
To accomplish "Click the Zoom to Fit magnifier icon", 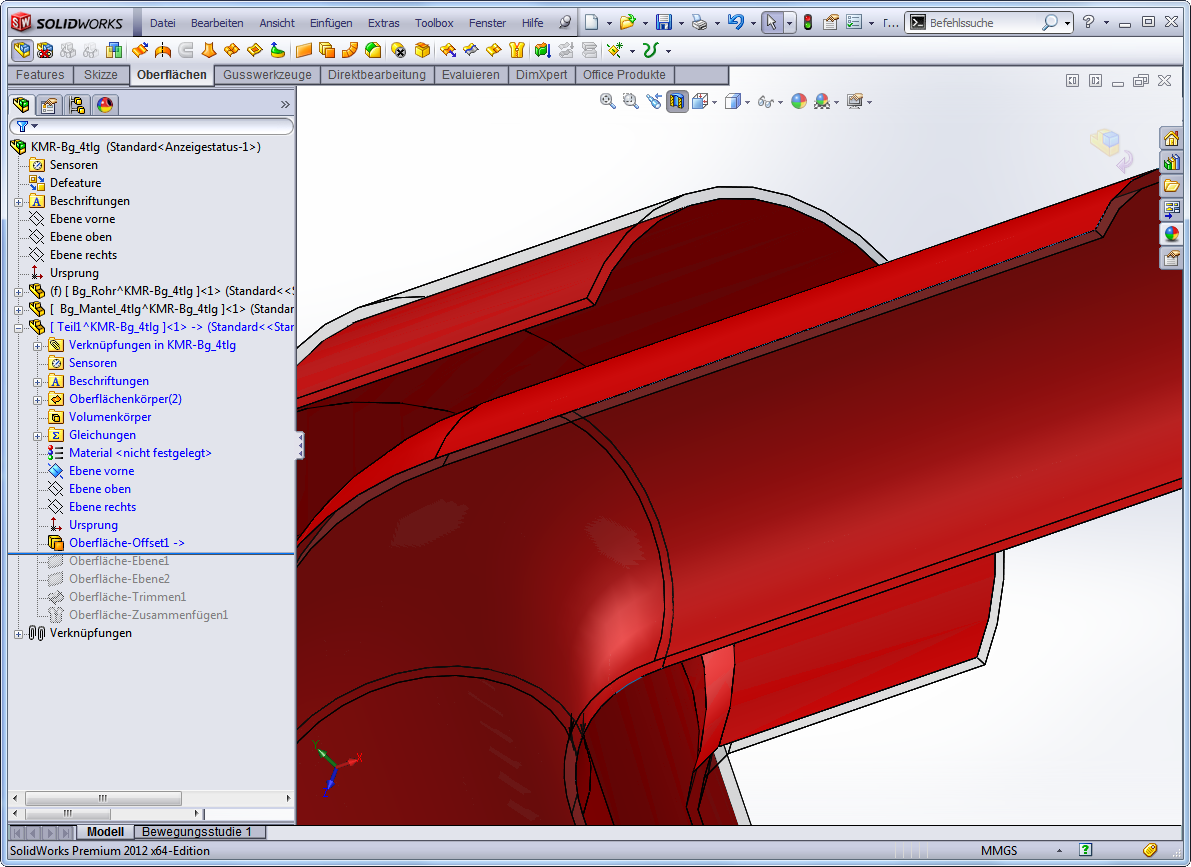I will [607, 101].
